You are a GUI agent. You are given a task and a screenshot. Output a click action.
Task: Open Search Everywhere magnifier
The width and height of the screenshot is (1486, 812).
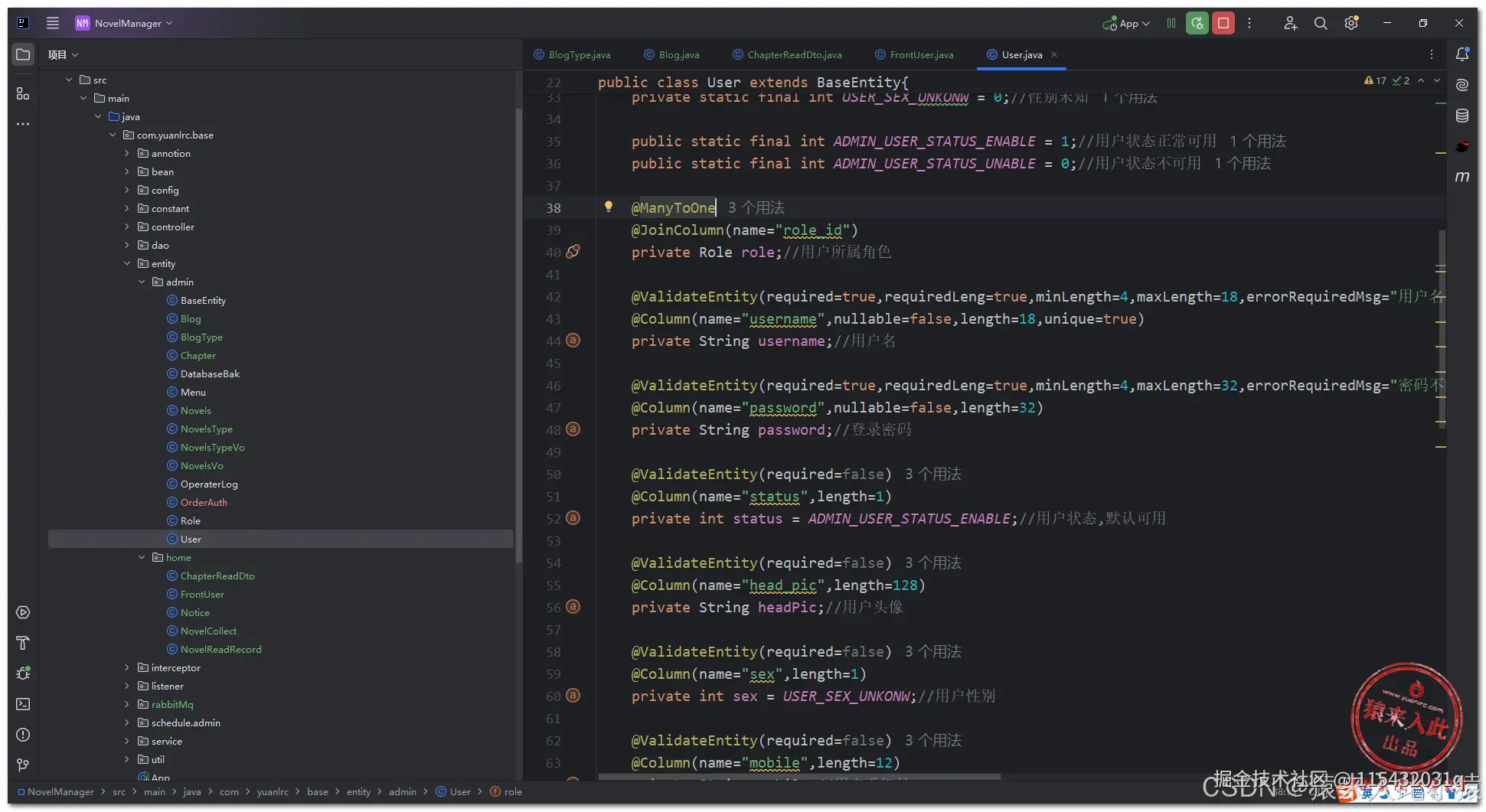tap(1321, 23)
